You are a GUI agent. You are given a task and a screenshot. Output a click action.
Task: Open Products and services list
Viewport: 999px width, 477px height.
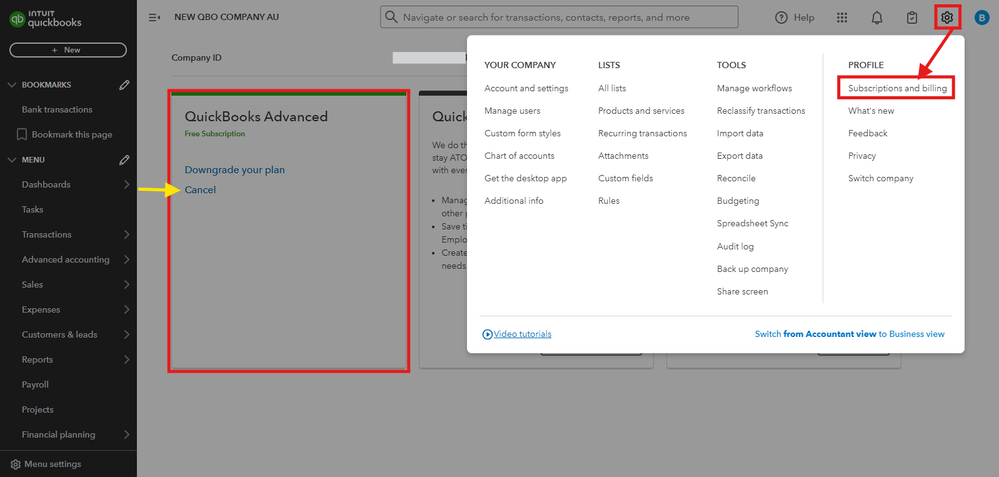[641, 111]
